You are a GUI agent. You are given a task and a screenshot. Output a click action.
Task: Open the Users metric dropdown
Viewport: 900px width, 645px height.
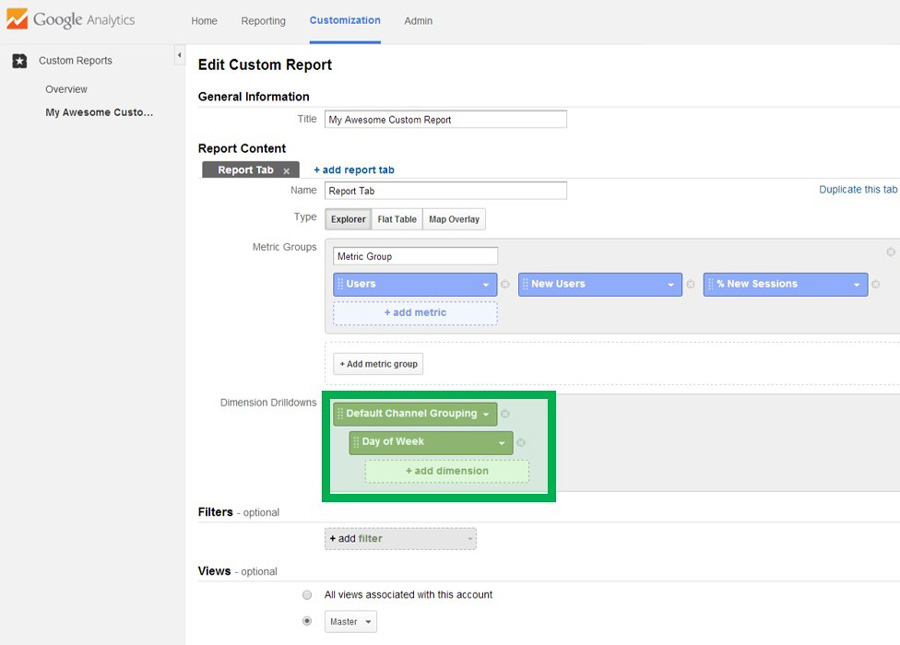(x=486, y=285)
